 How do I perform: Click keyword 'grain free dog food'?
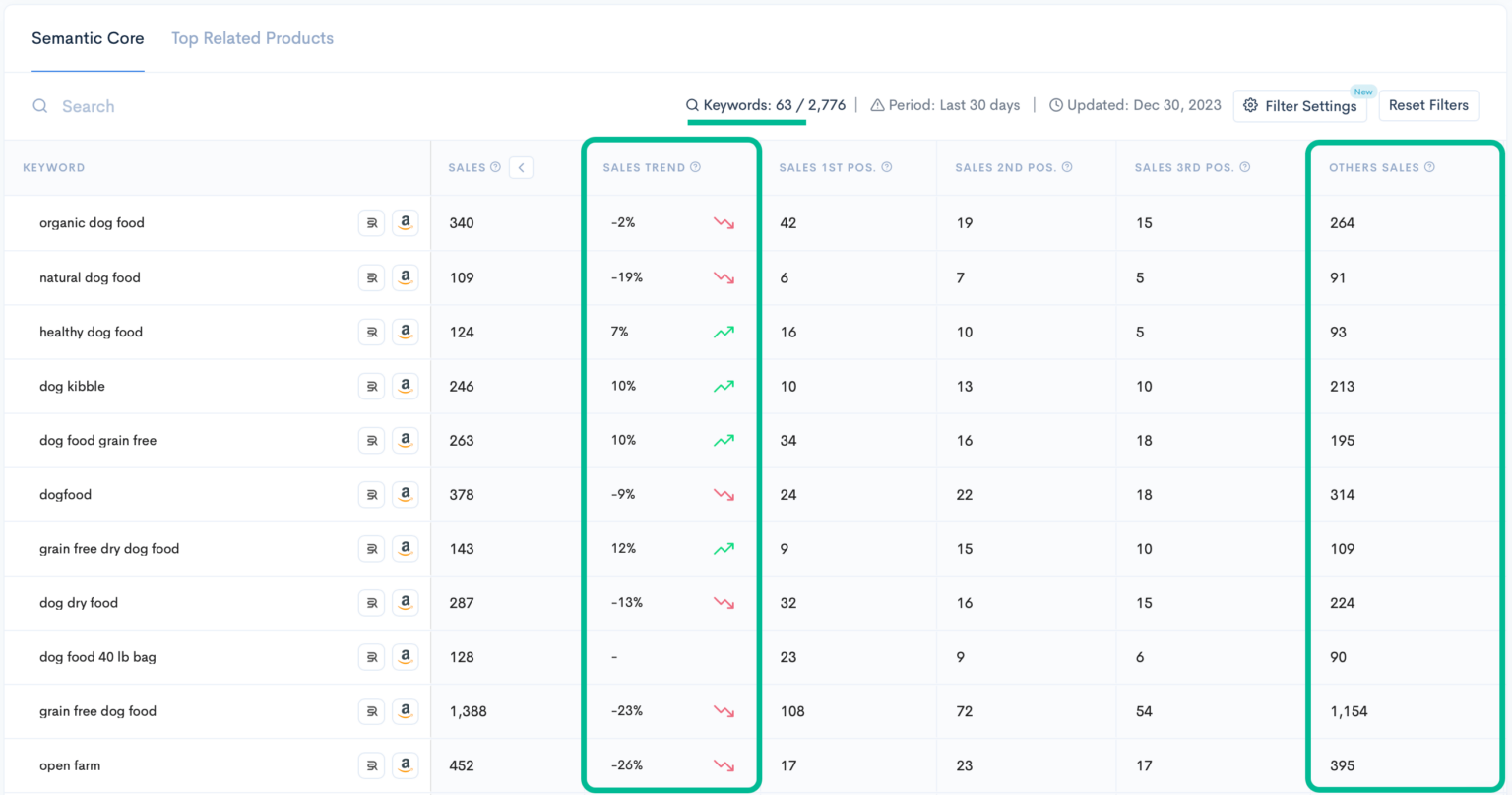point(97,711)
